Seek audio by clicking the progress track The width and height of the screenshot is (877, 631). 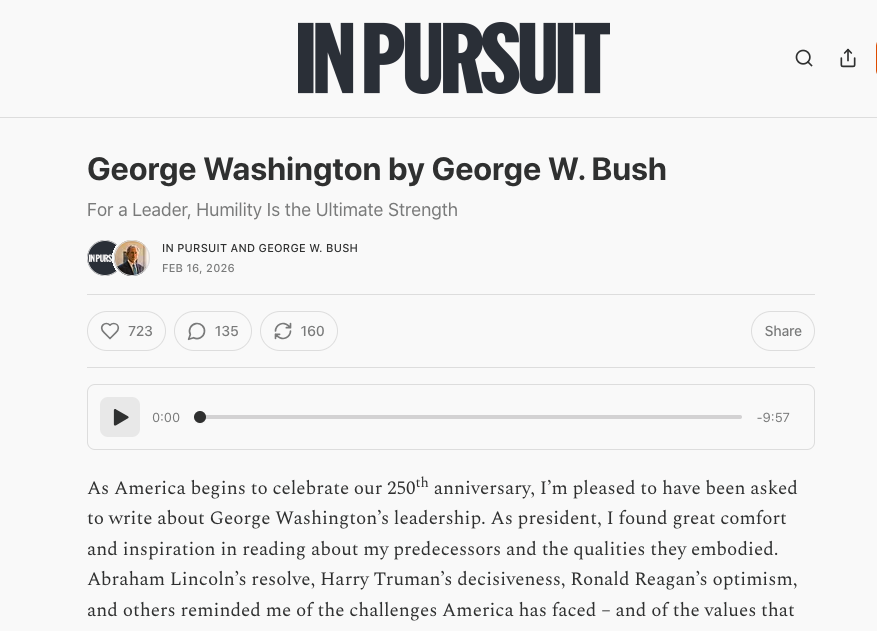(x=470, y=417)
